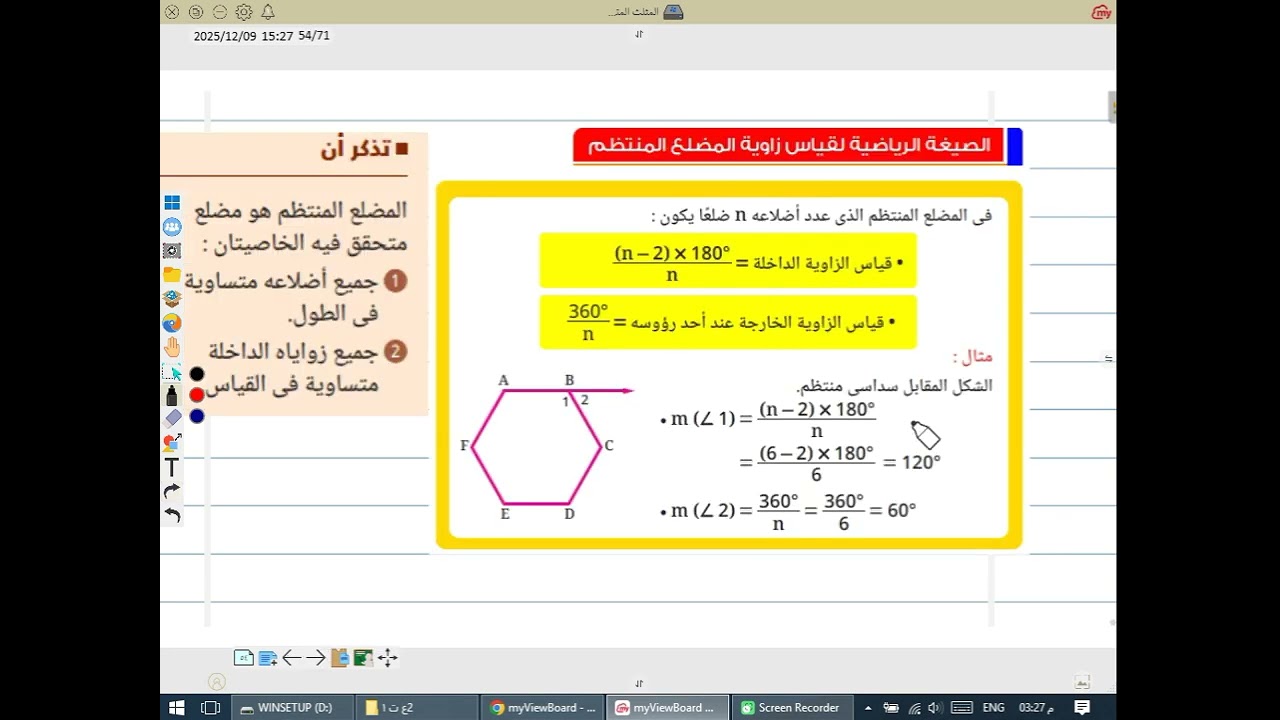Switch to the folder window '2ع ت 1' on taskbar
This screenshot has width=1280, height=720.
[416, 707]
